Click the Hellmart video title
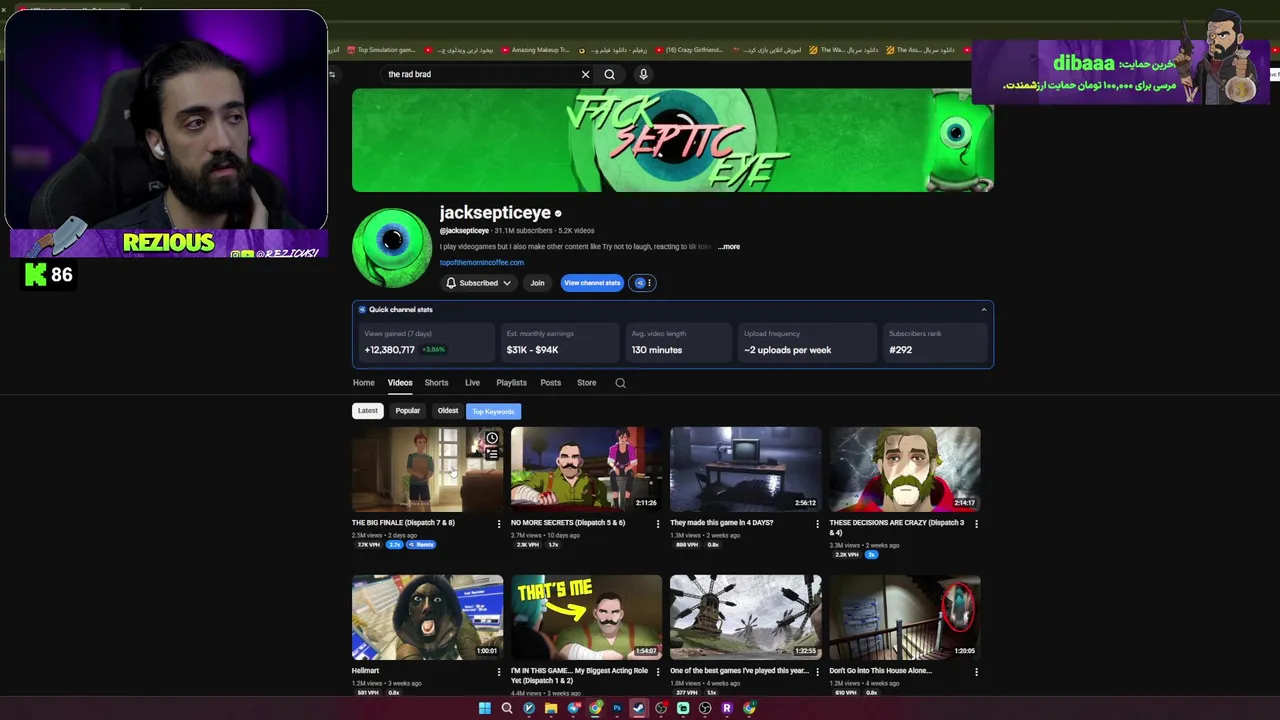 [x=366, y=671]
